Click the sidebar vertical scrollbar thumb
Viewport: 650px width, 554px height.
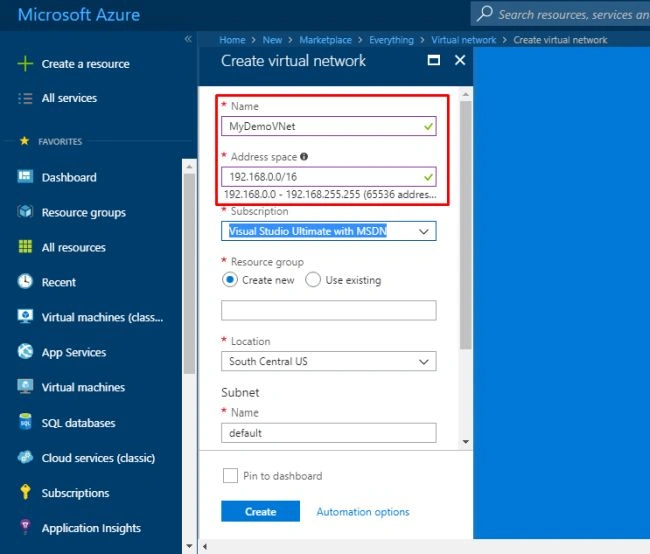(189, 274)
